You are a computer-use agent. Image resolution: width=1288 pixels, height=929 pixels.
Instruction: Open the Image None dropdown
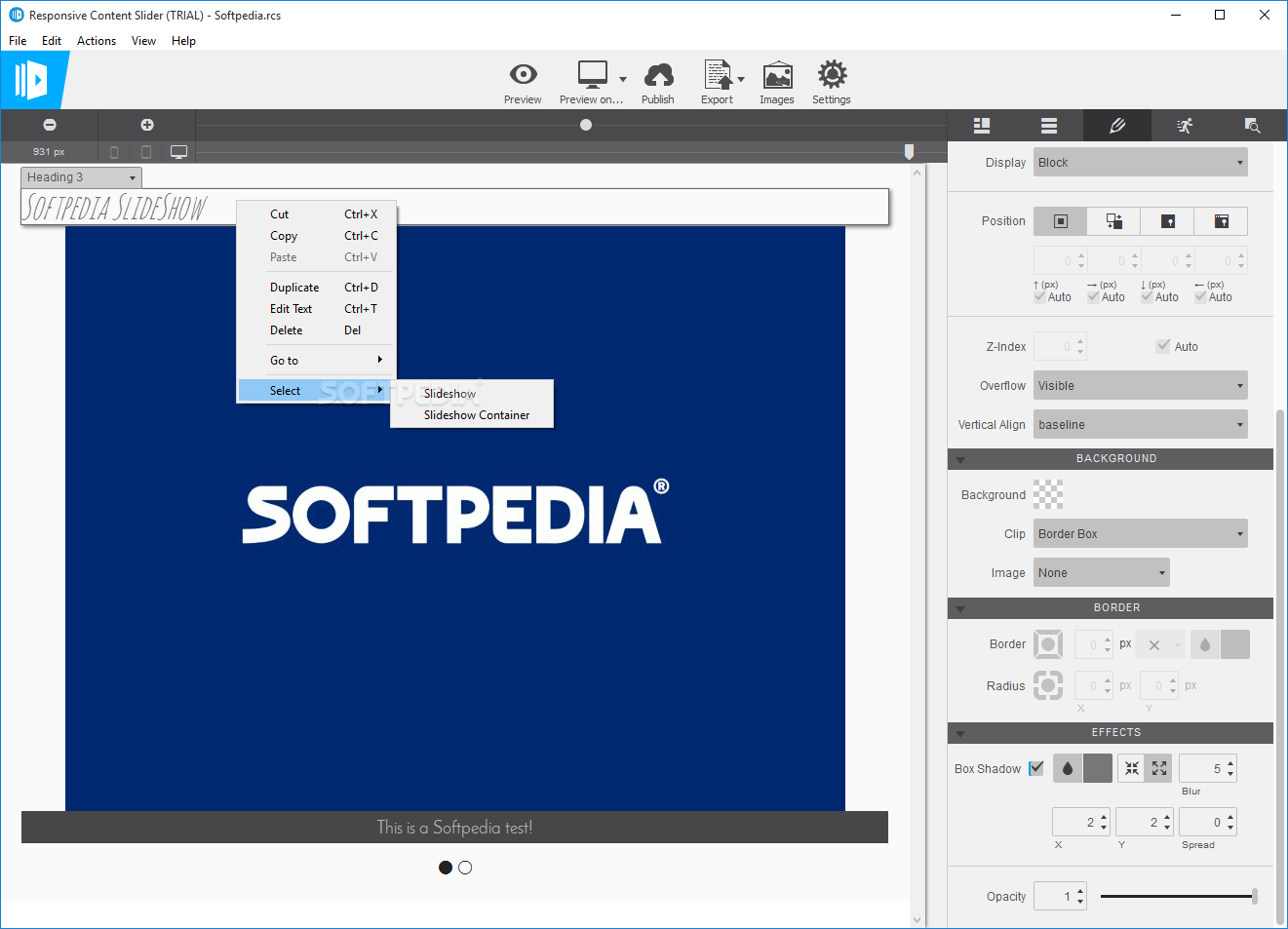pos(1102,573)
